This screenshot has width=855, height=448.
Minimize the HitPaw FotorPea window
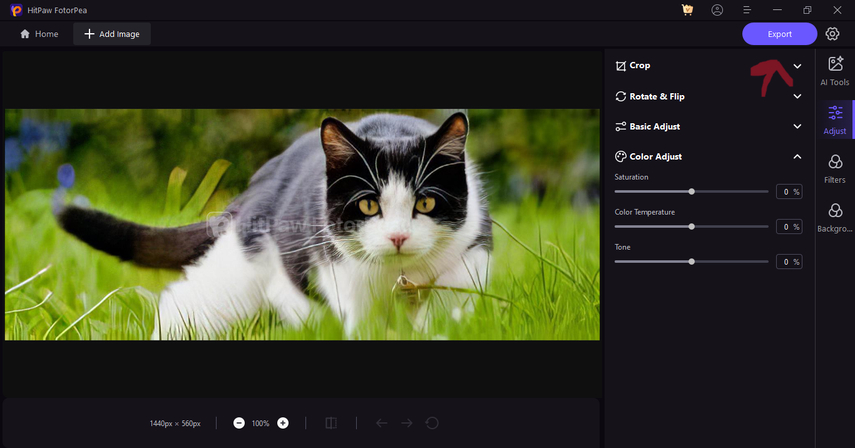coord(777,10)
